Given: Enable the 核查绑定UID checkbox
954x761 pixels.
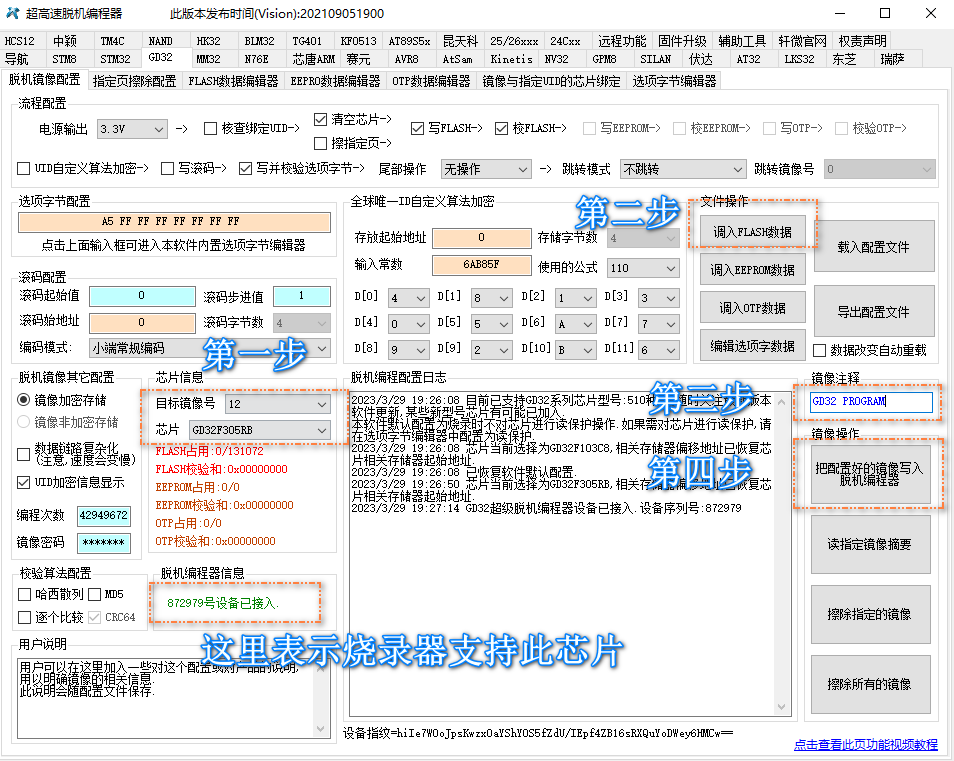Looking at the screenshot, I should [x=211, y=128].
